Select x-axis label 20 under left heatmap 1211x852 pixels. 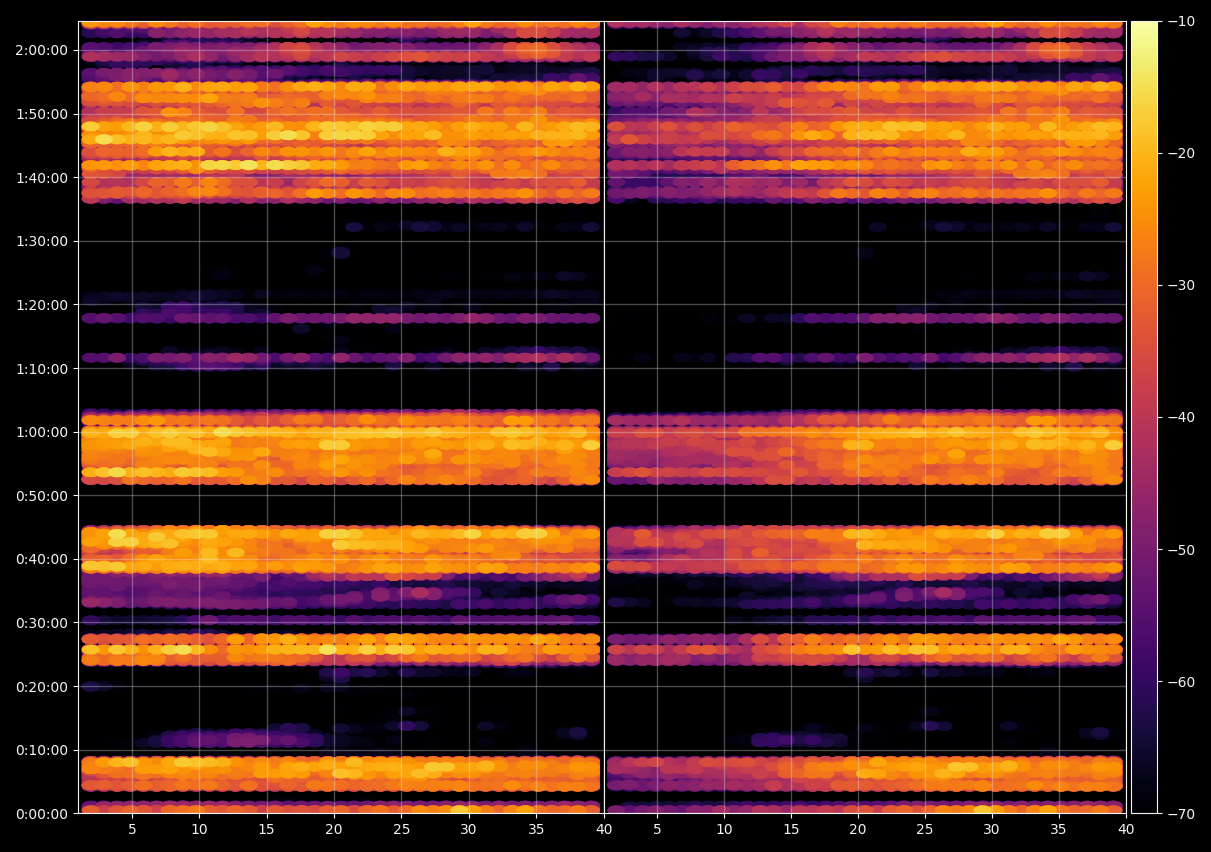pos(334,830)
